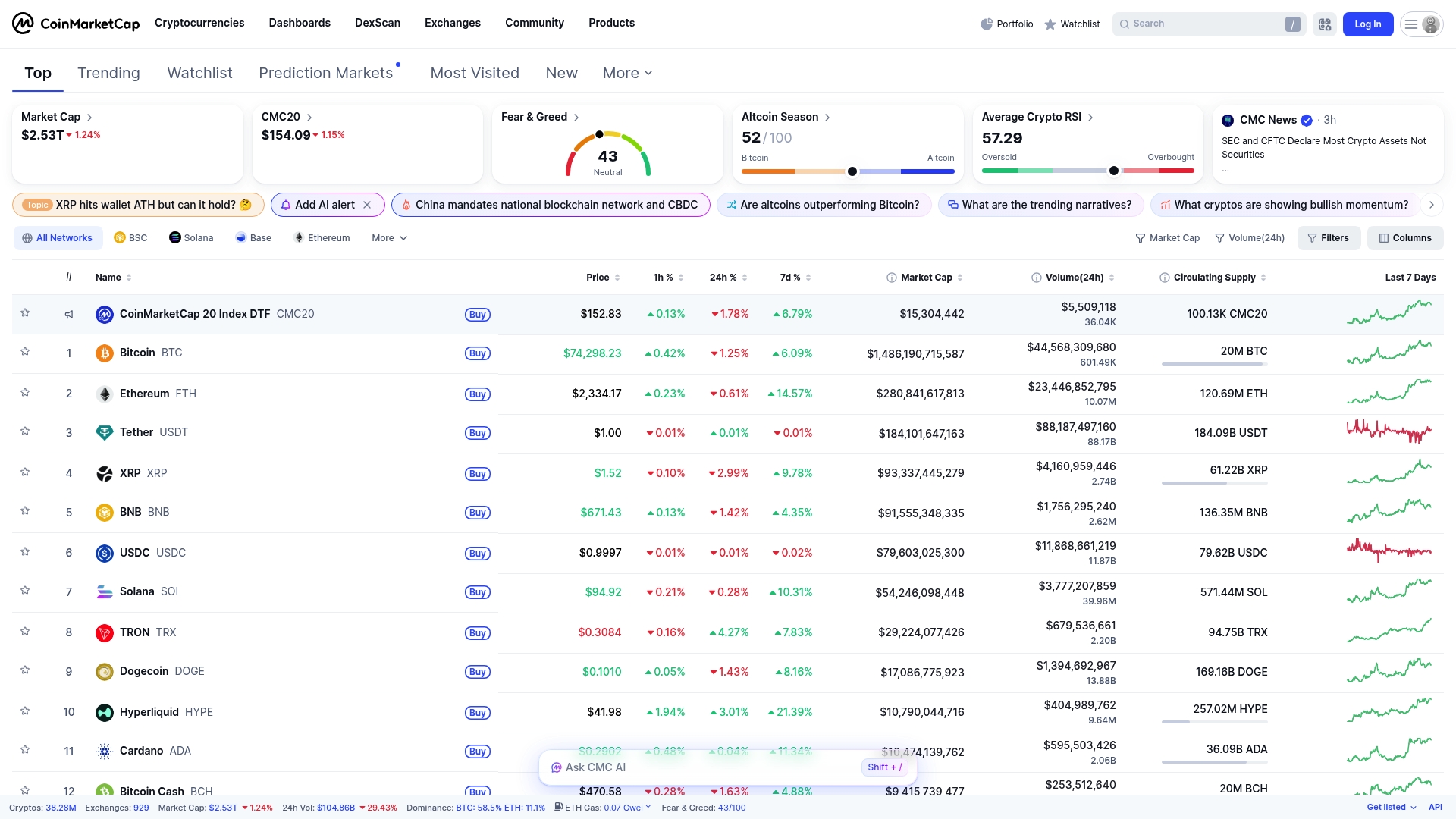Select the BSC network filter icon
This screenshot has height=819, width=1456.
(x=119, y=237)
